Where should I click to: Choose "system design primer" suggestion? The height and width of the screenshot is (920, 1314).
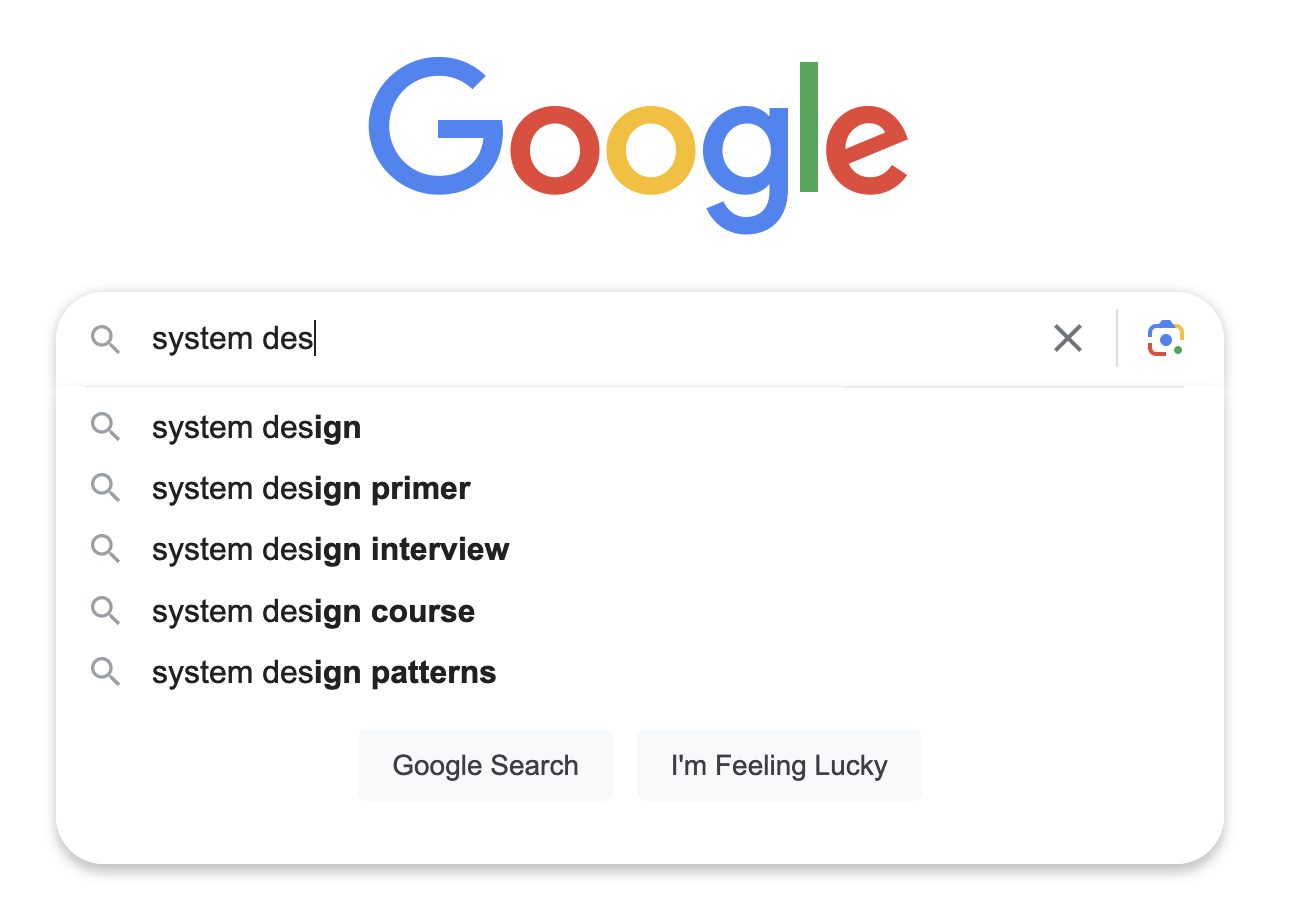(640, 488)
